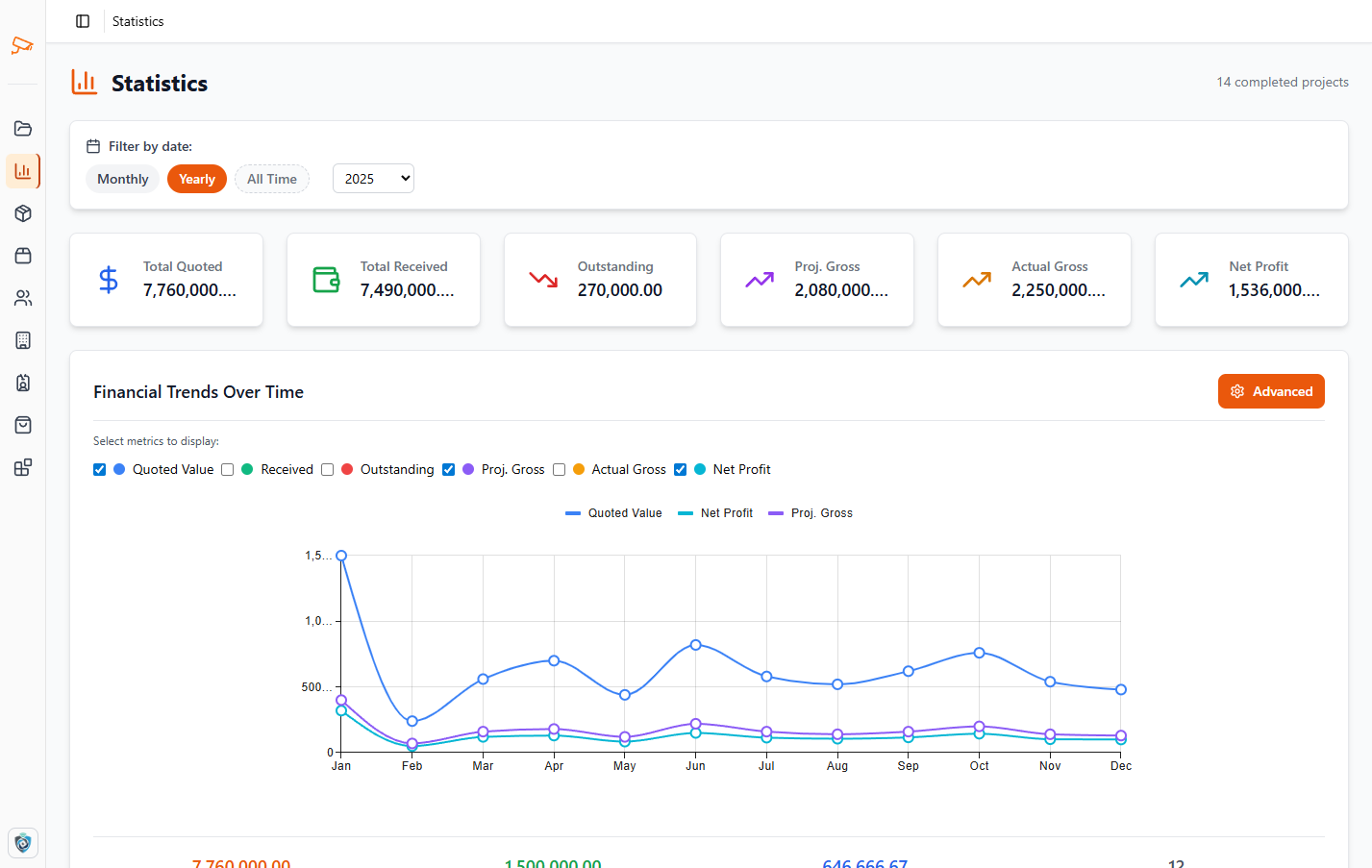
Task: Check the Actual Gross metric checkbox
Action: [x=559, y=469]
